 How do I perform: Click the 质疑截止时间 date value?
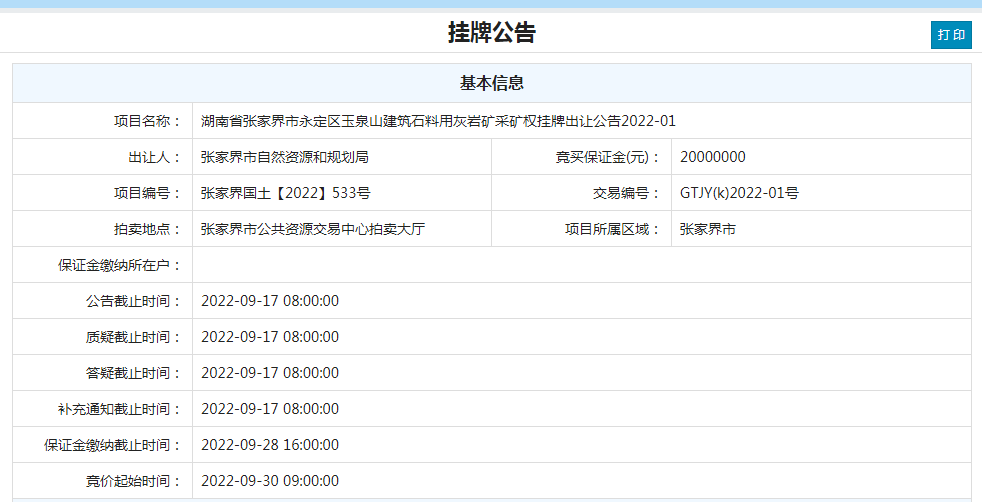click(270, 337)
